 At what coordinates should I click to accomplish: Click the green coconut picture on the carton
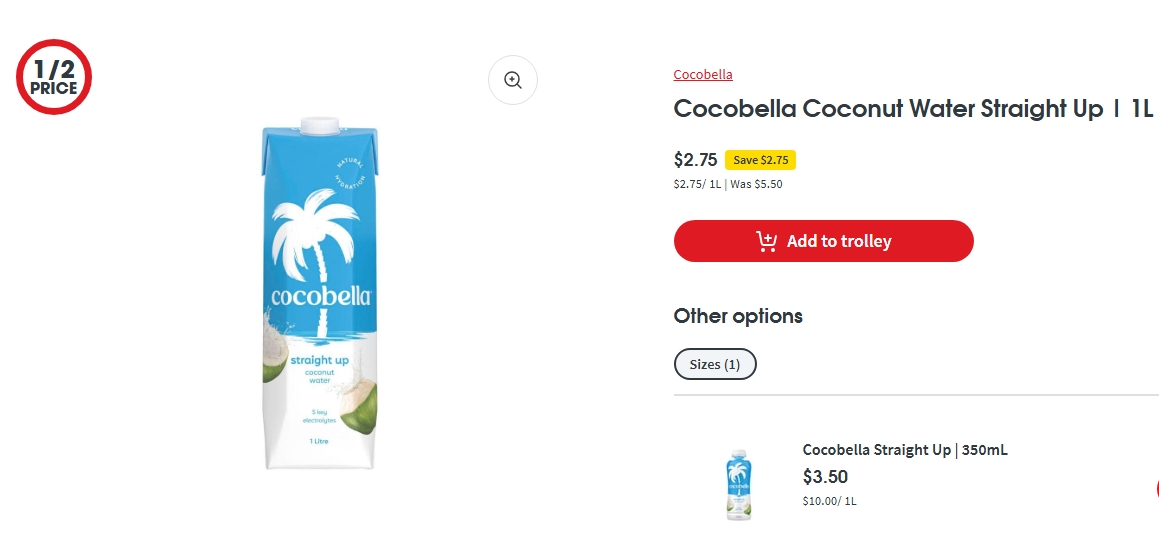(359, 405)
